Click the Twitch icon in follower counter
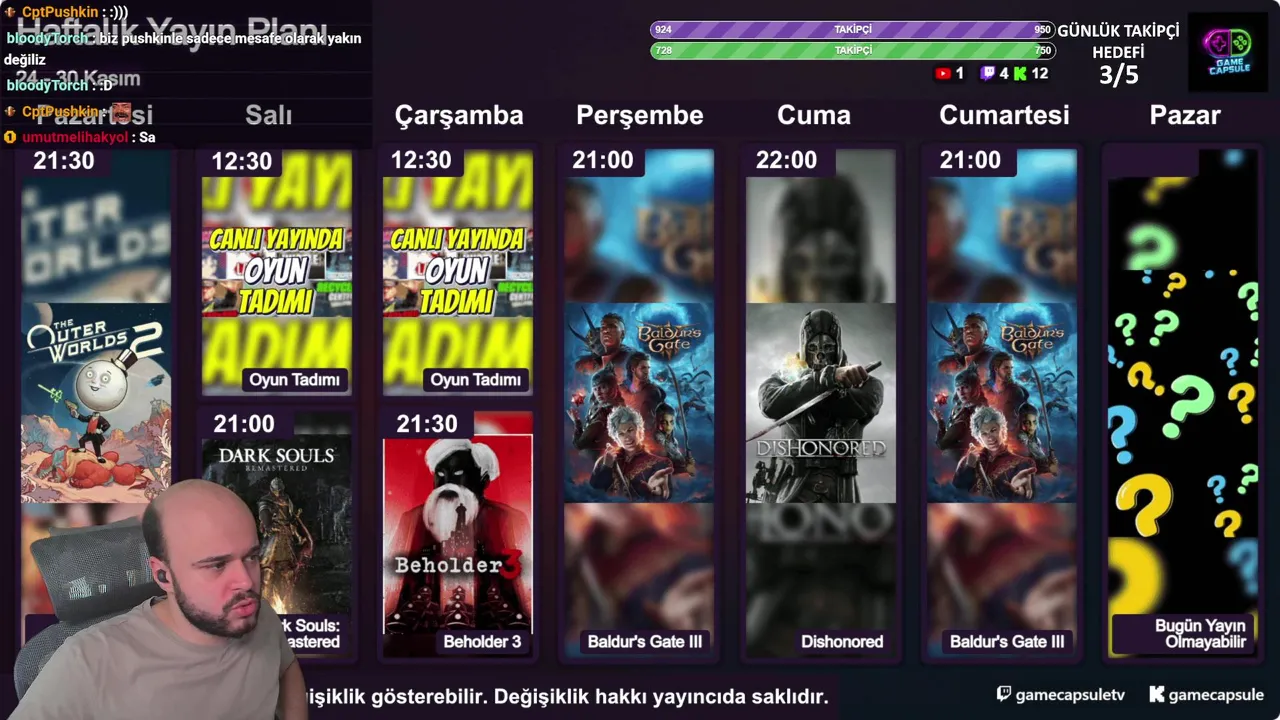 [987, 73]
